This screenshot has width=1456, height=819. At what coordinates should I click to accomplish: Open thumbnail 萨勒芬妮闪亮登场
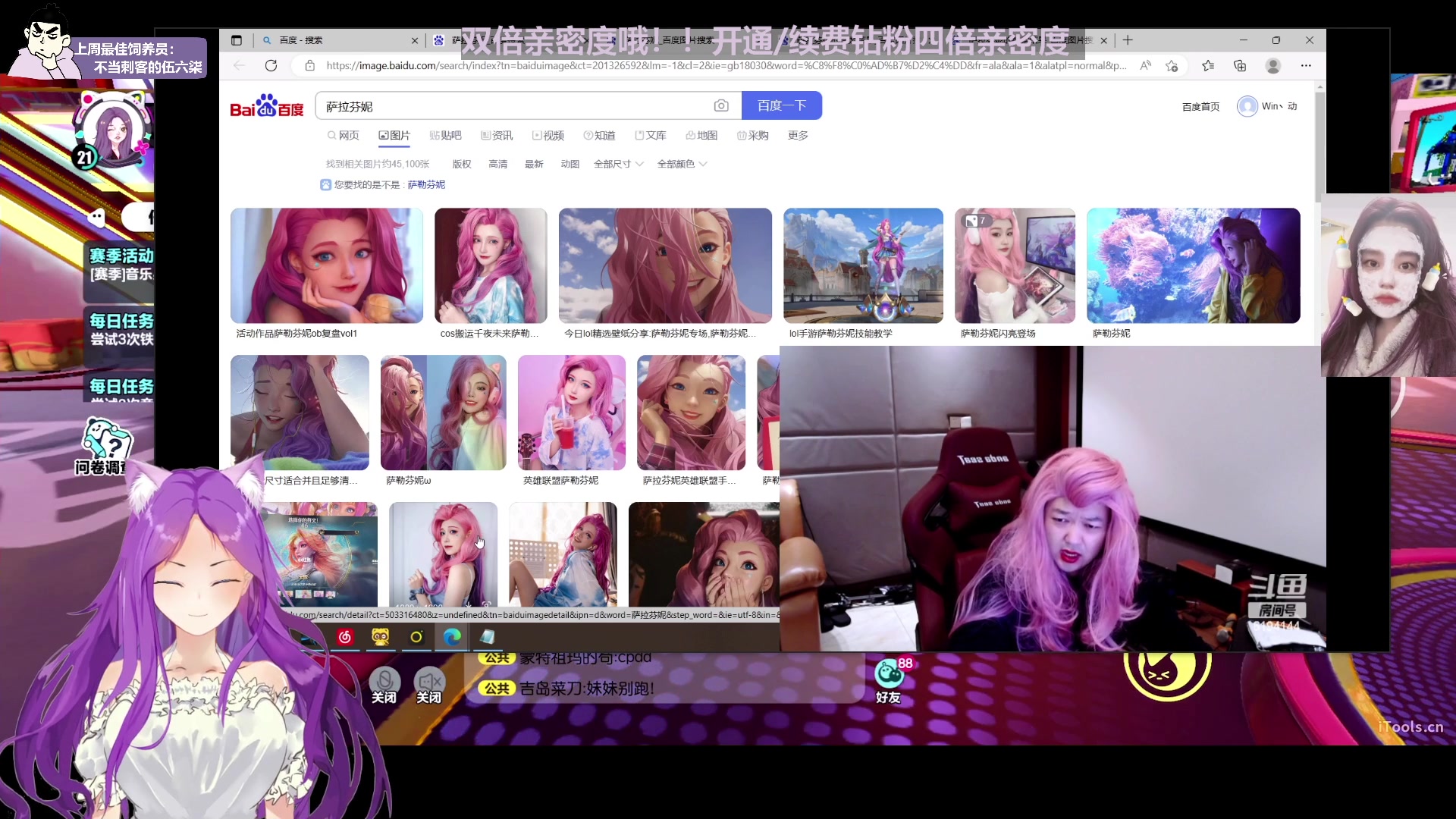pyautogui.click(x=1015, y=265)
